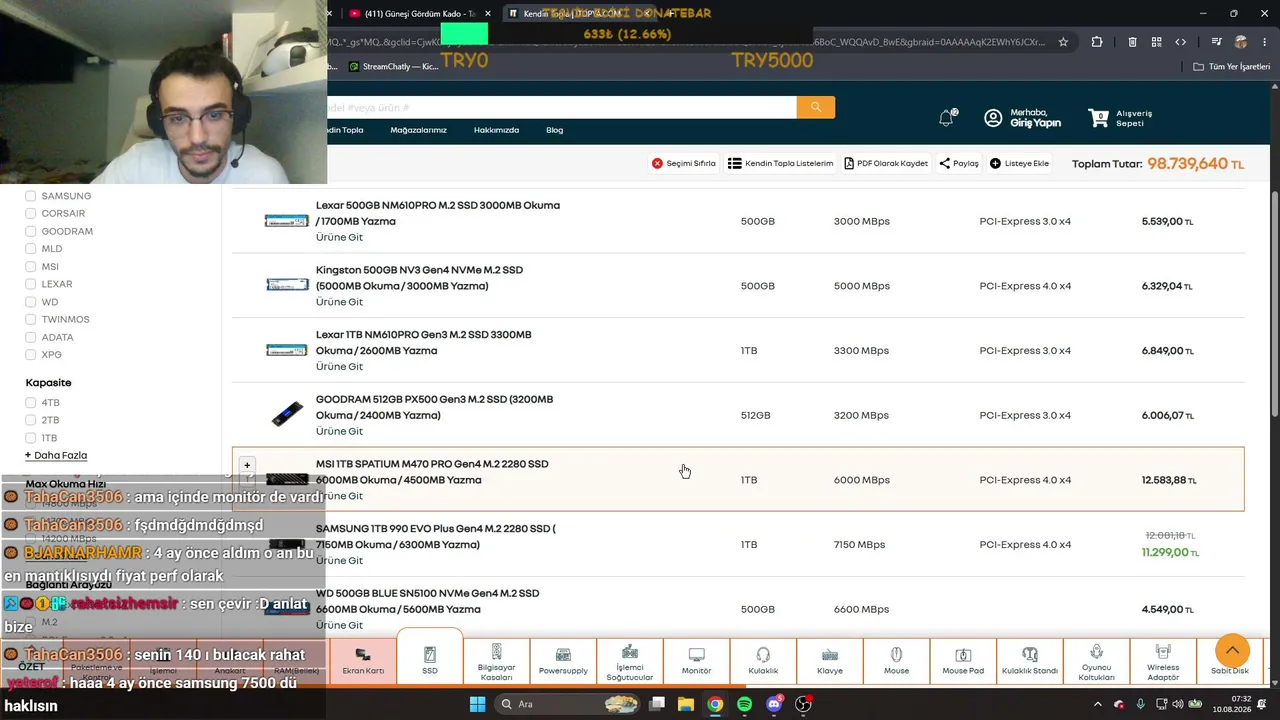Open the Chrome extensions puzzle icon
The width and height of the screenshot is (1280, 720).
(1097, 42)
